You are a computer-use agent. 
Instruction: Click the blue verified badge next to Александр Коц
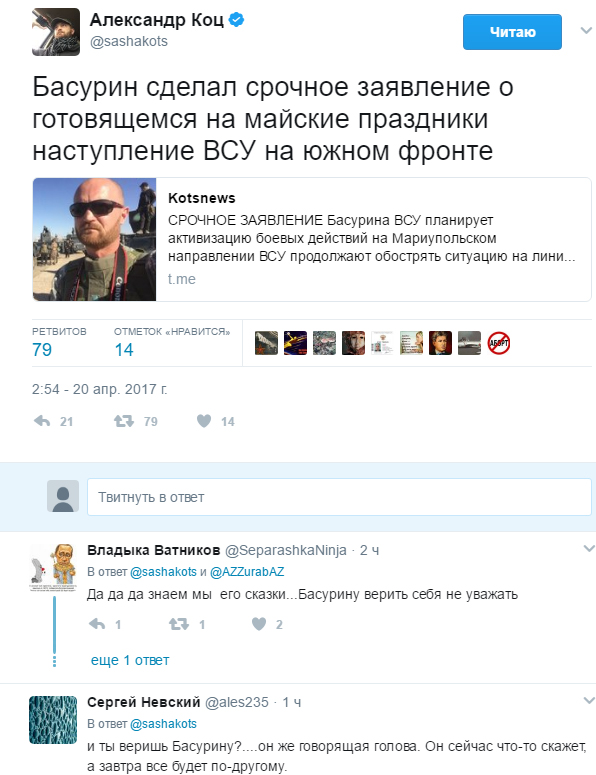237,20
